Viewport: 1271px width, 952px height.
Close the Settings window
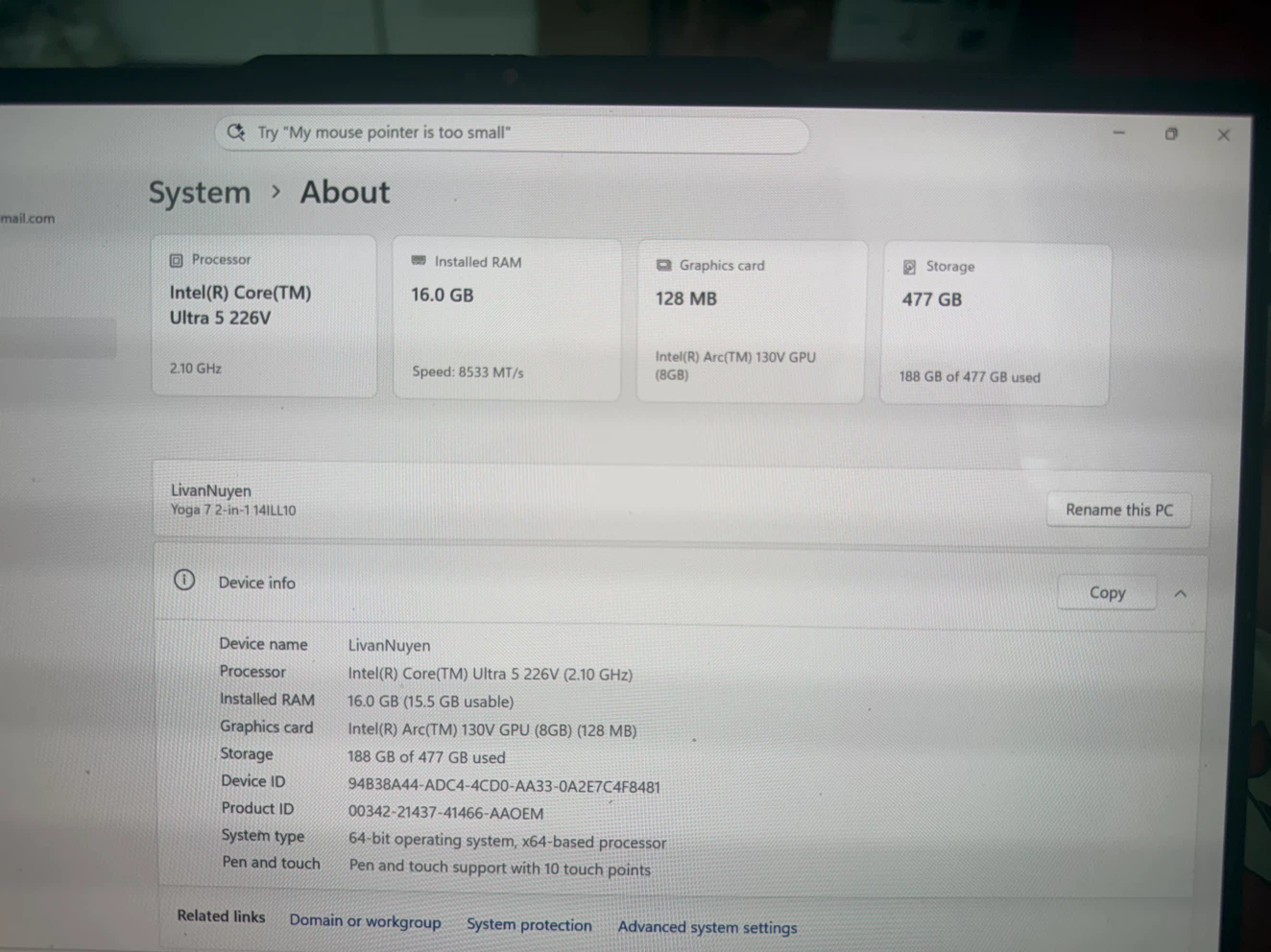tap(1223, 135)
